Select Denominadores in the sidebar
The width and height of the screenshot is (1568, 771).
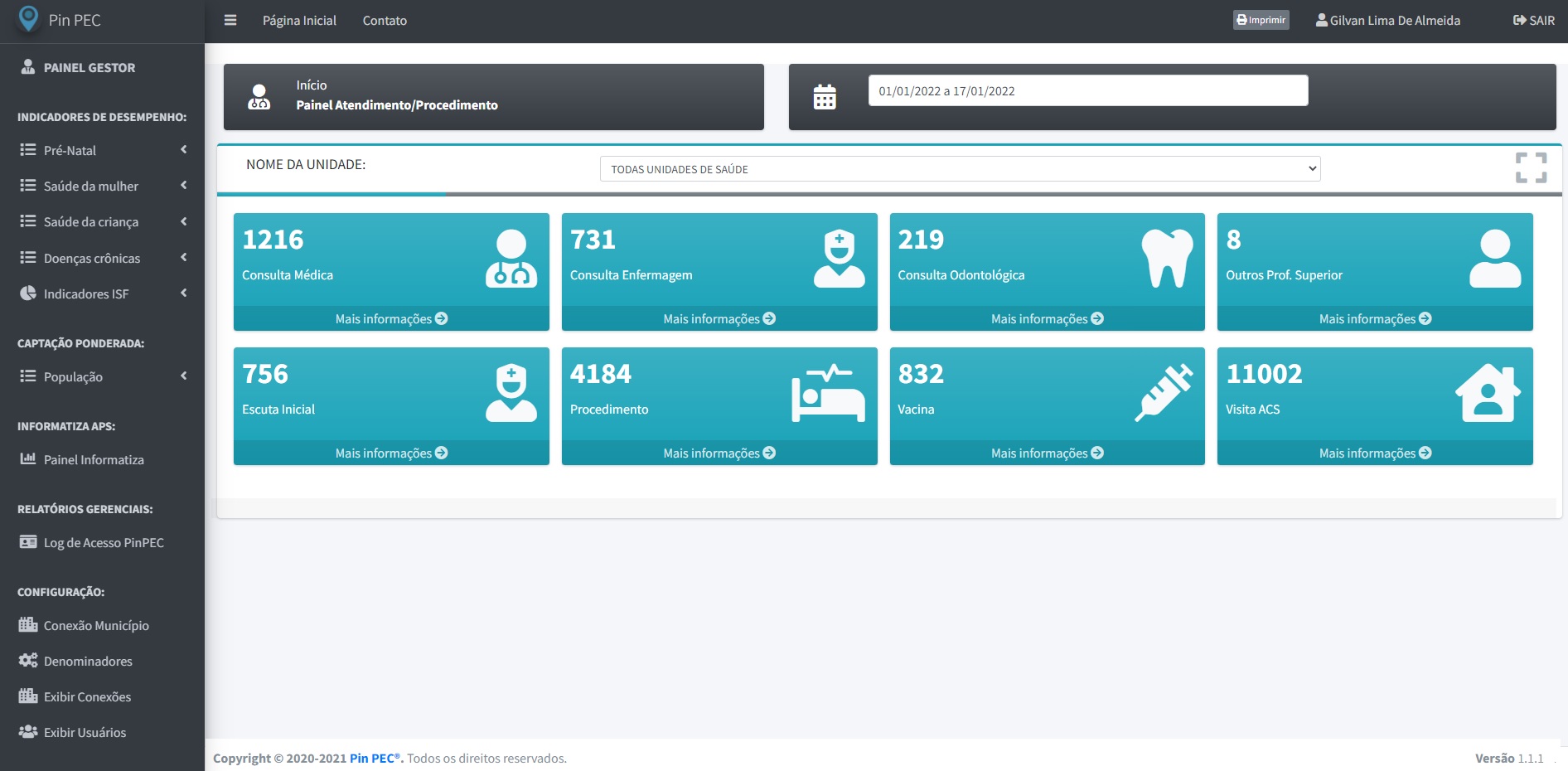pyautogui.click(x=88, y=661)
